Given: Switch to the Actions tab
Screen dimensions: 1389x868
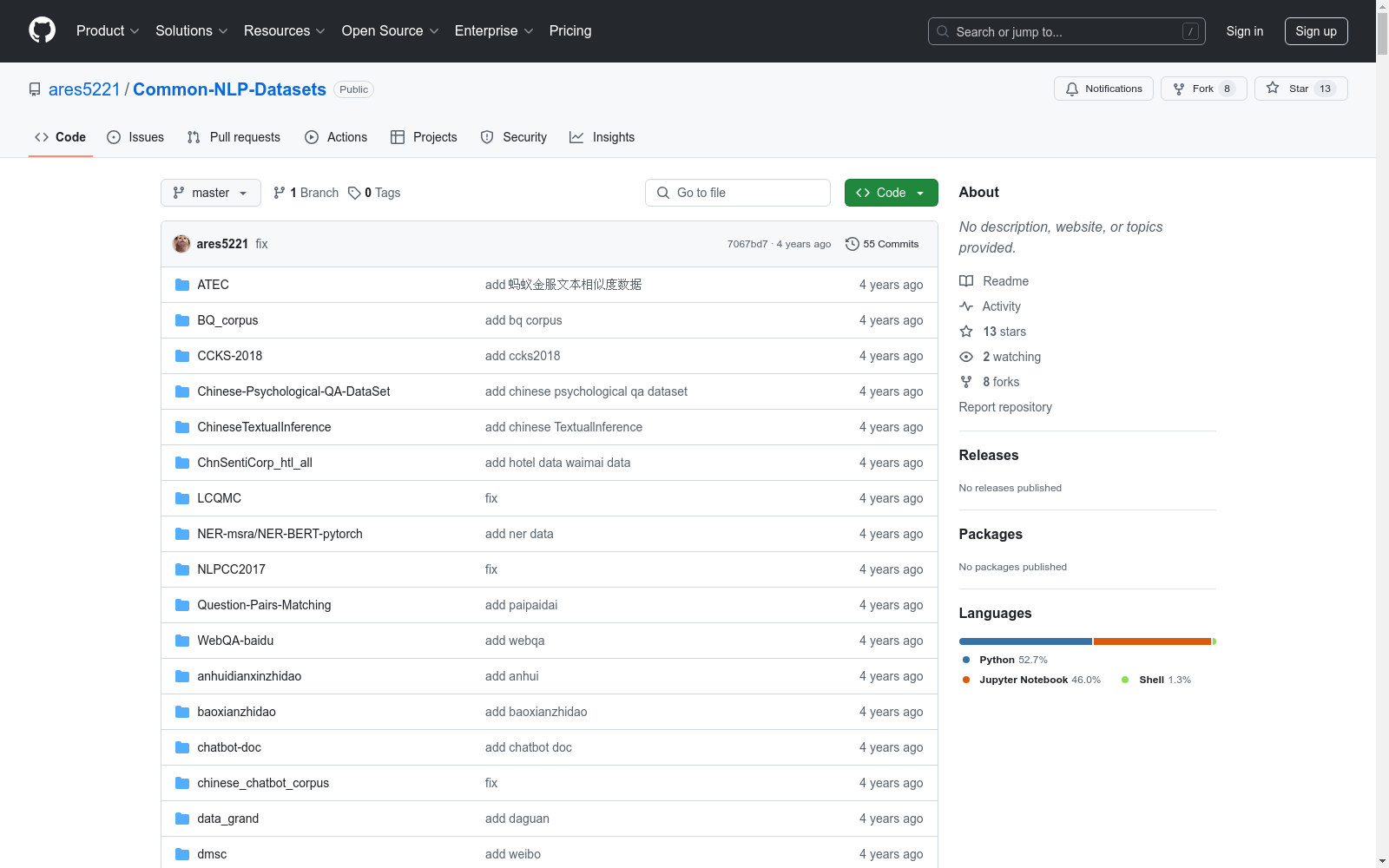Looking at the screenshot, I should [x=336, y=137].
